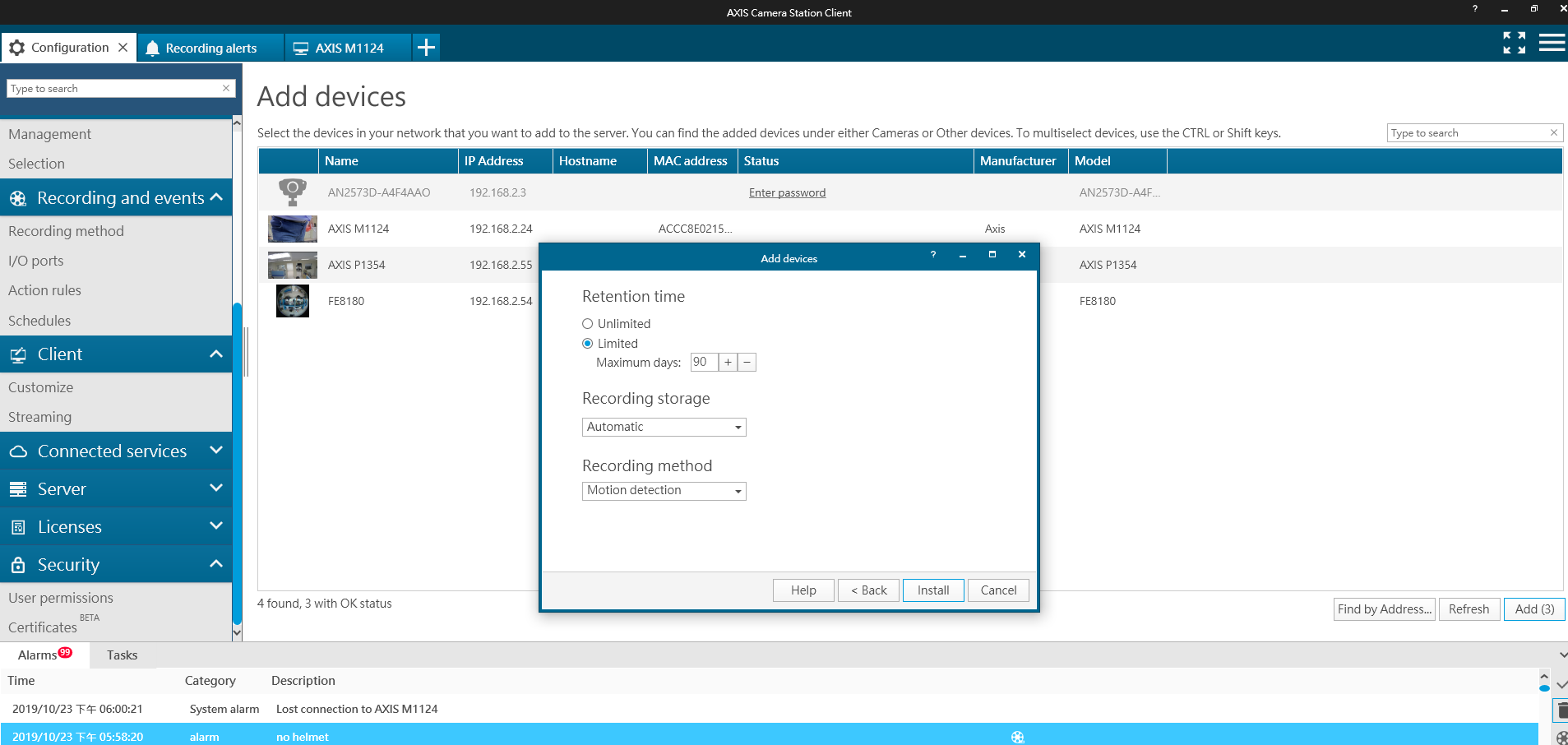This screenshot has width=1568, height=745.
Task: Click the Configuration gear icon
Action: (16, 48)
